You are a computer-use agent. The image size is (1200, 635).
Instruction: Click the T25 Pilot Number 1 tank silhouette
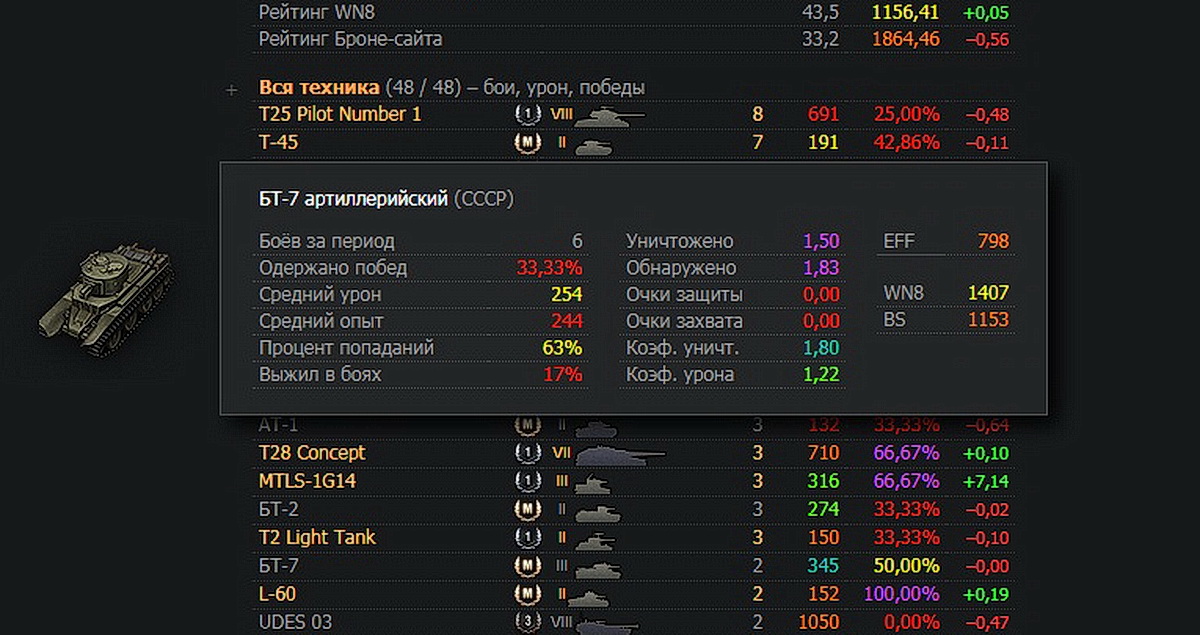pyautogui.click(x=610, y=116)
